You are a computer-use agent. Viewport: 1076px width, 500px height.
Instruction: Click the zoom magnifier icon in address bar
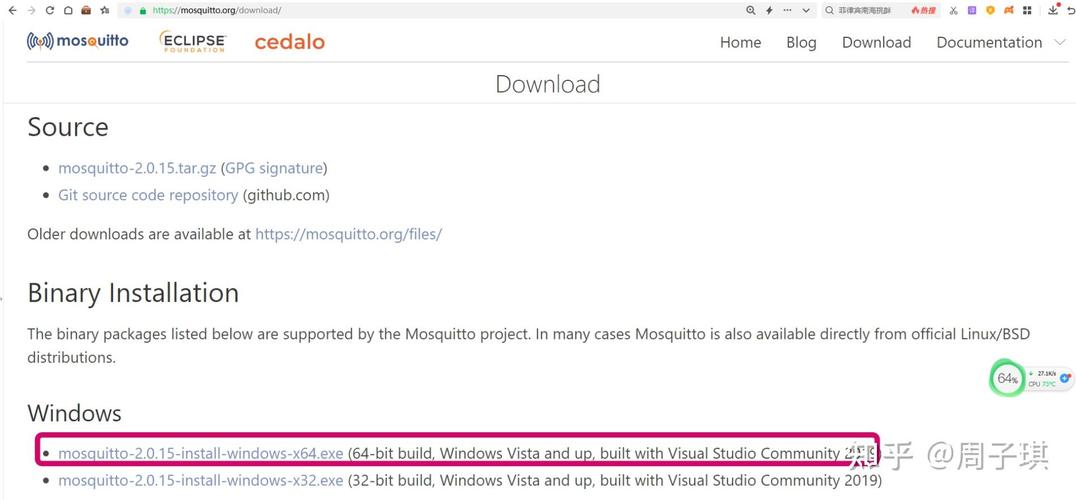click(751, 10)
